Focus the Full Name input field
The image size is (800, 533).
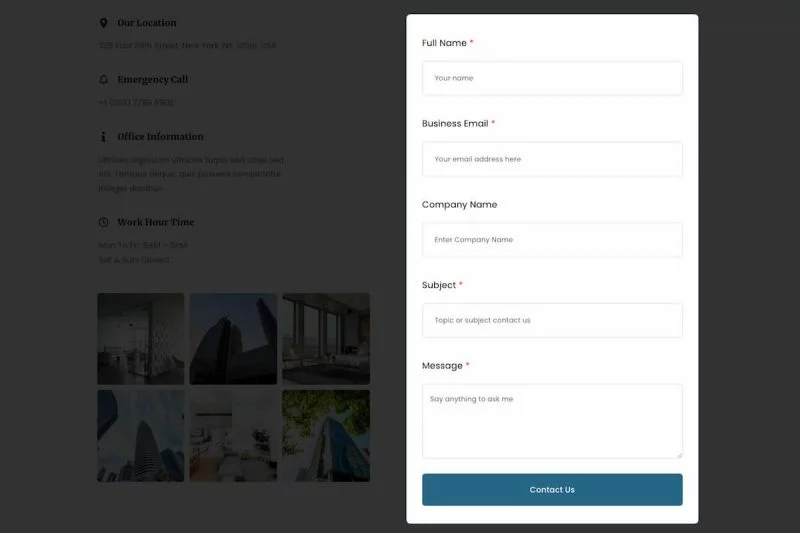coord(552,78)
